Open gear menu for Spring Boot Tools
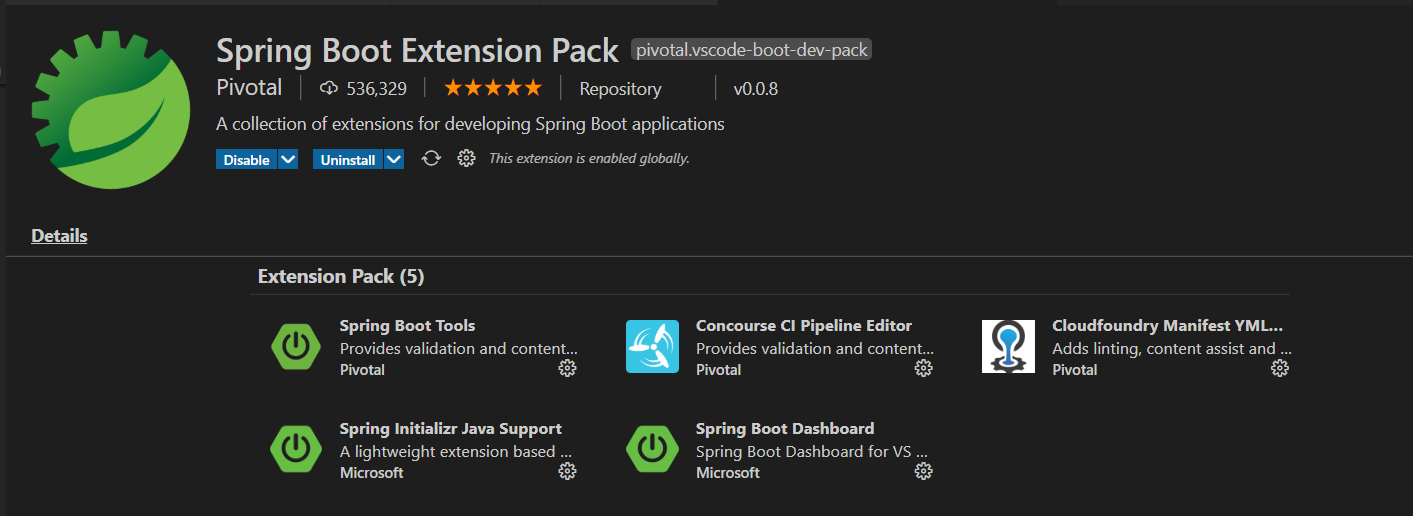This screenshot has height=516, width=1413. (567, 369)
